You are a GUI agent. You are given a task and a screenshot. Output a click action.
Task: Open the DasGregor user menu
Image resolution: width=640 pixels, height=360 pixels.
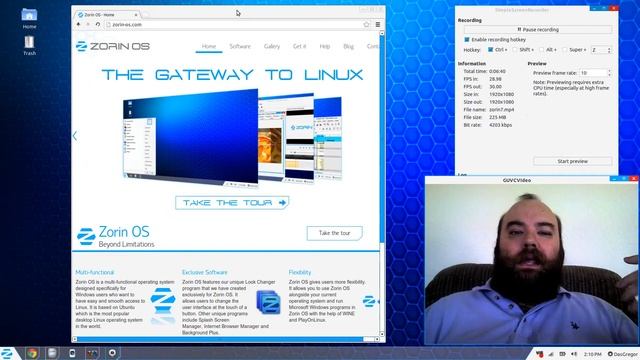[623, 354]
